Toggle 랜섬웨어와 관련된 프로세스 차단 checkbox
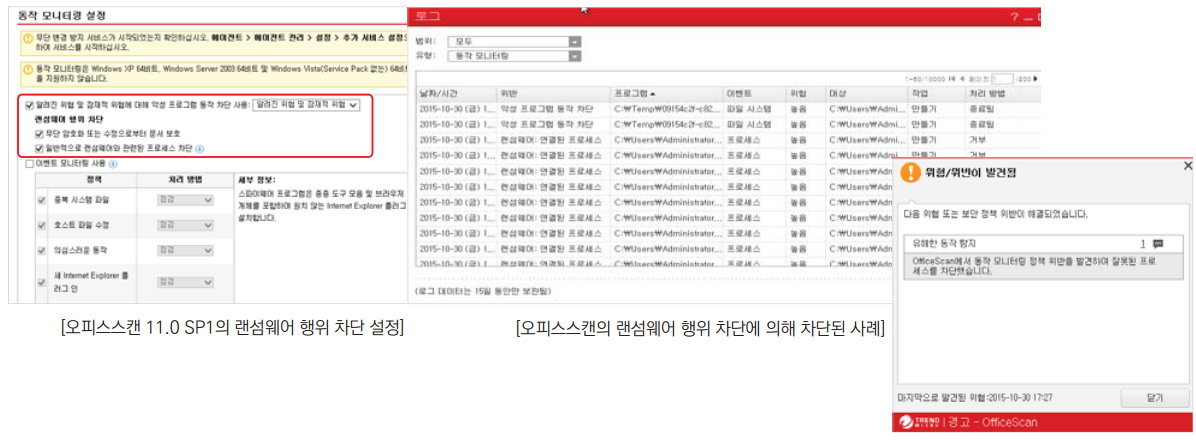 coord(40,148)
